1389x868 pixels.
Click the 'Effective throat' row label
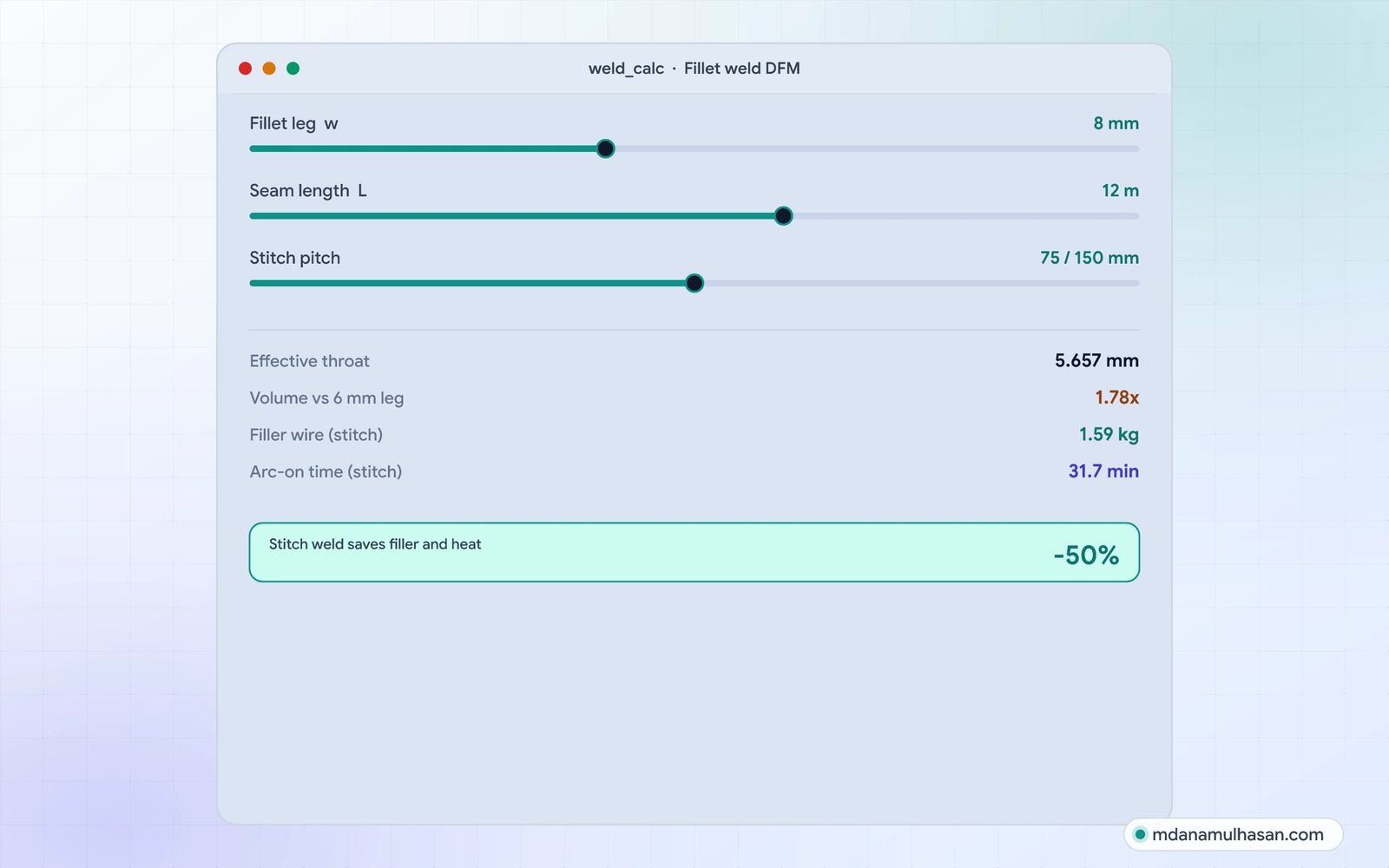tap(309, 361)
